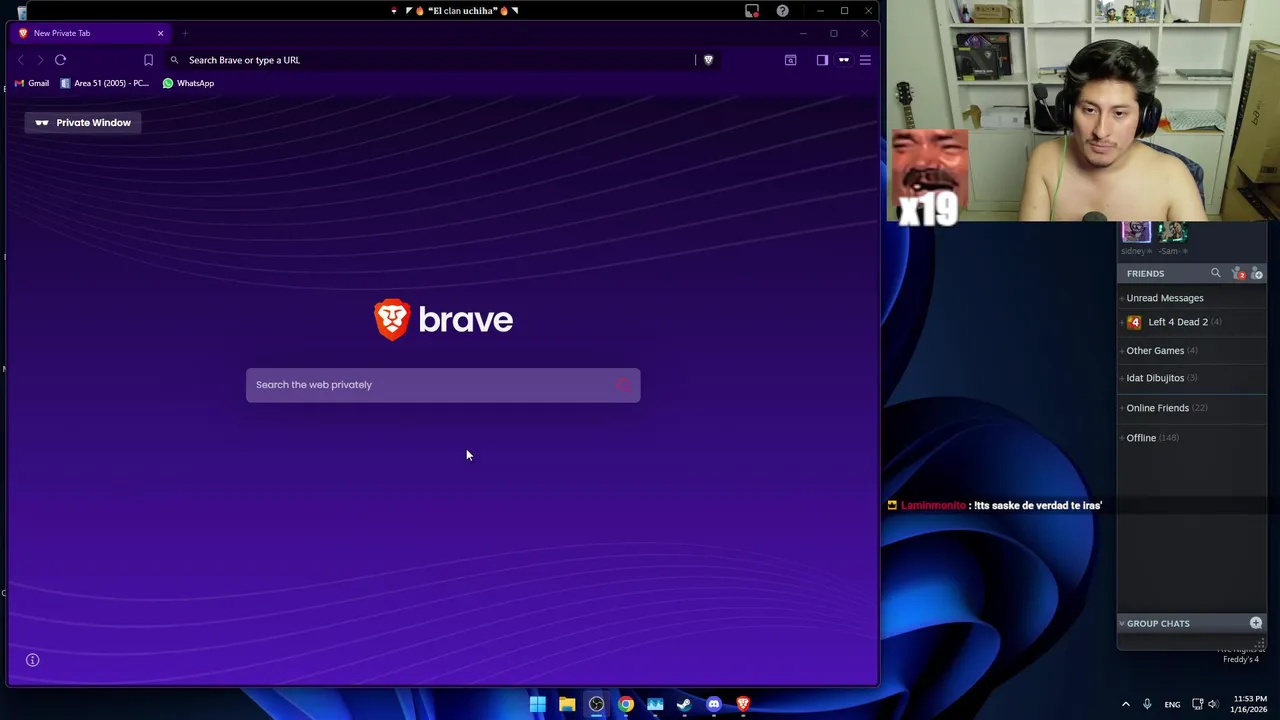Open the Area 51 (2005) bookmark

coord(105,83)
